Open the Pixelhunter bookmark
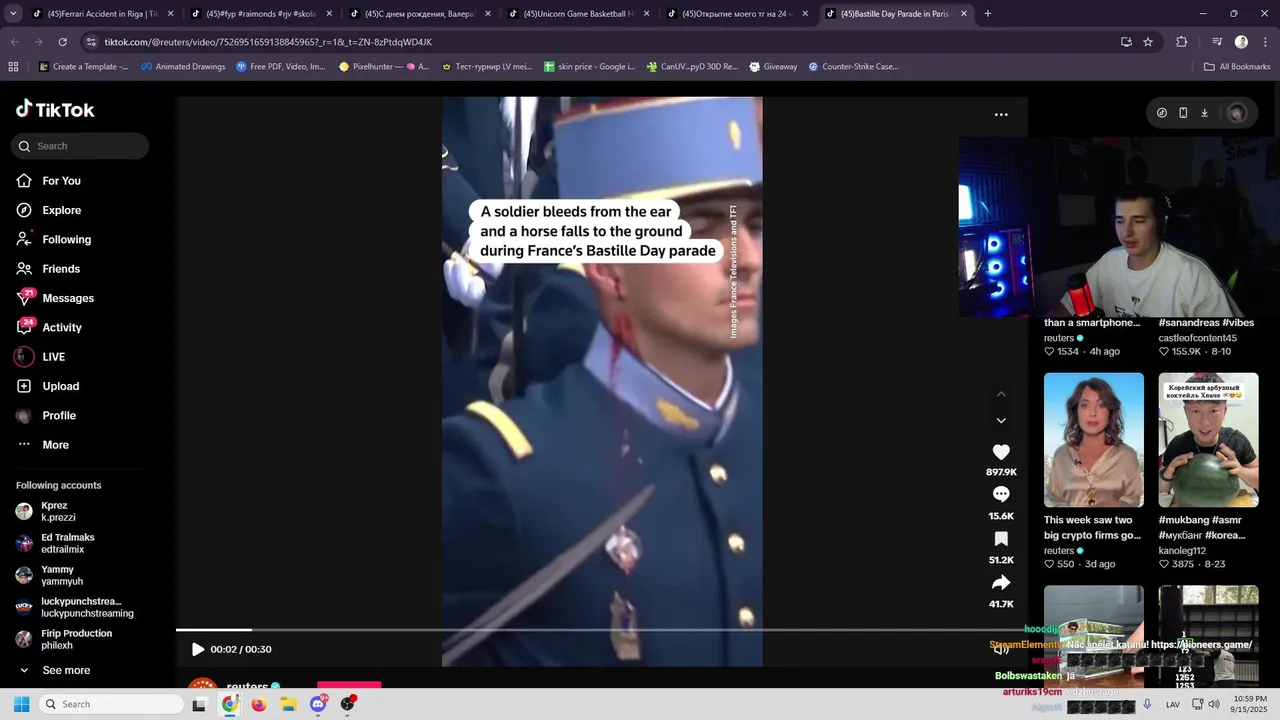The height and width of the screenshot is (720, 1280). pyautogui.click(x=384, y=67)
